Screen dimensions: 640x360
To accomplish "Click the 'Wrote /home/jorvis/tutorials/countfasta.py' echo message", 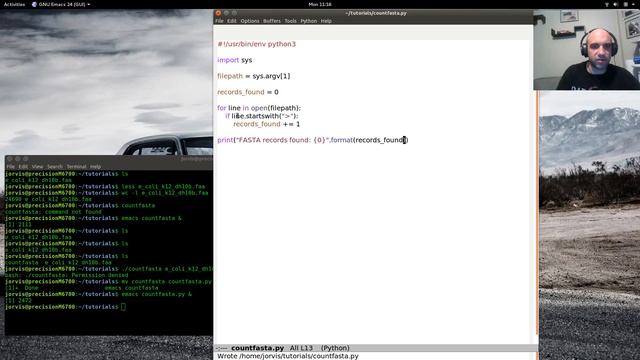I will pyautogui.click(x=288, y=356).
